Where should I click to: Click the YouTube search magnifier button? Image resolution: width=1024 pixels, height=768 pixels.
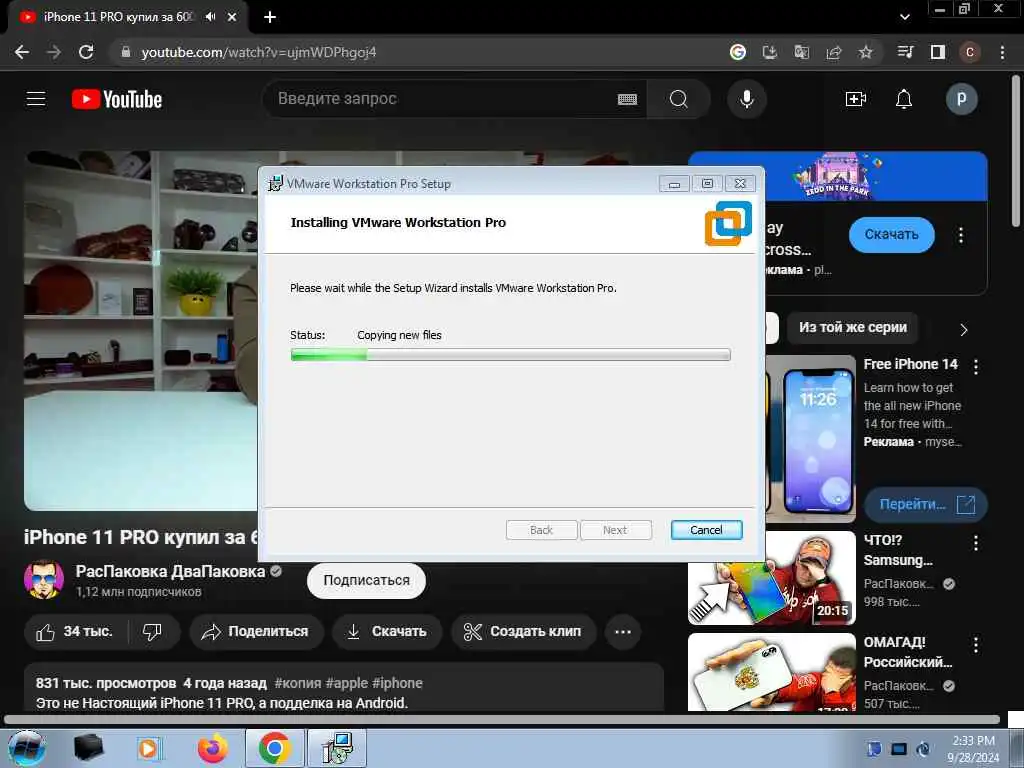coord(679,99)
